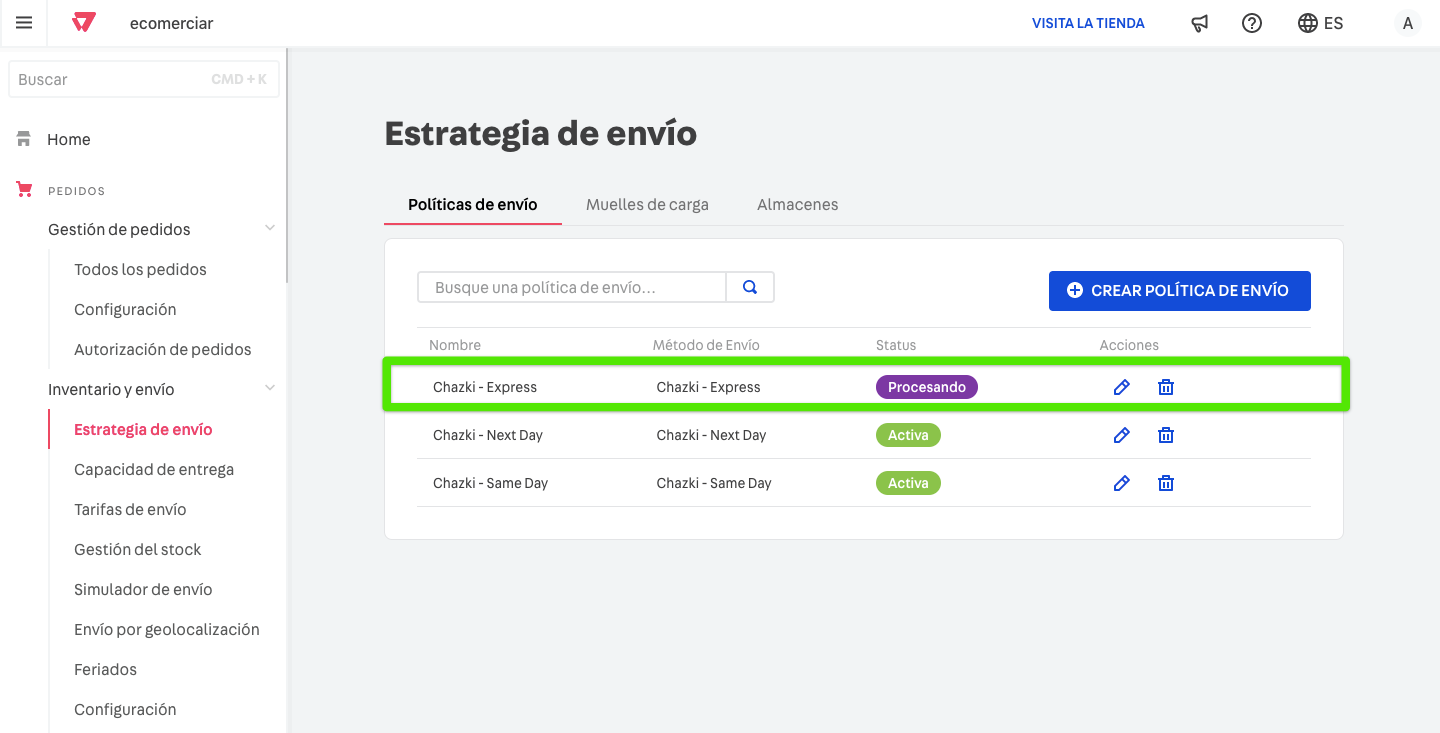Image resolution: width=1440 pixels, height=733 pixels.
Task: Click the ecomerciar account name
Action: click(171, 23)
